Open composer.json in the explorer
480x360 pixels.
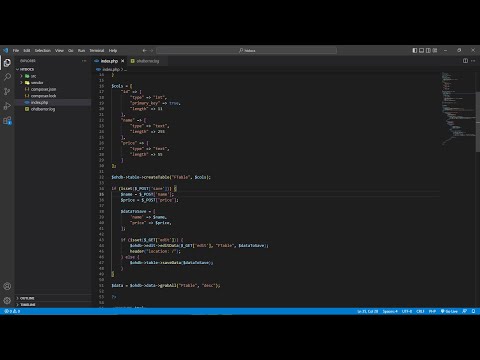(x=43, y=89)
